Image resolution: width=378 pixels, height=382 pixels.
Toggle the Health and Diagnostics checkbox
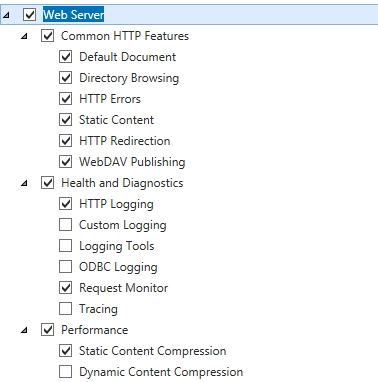click(x=48, y=183)
